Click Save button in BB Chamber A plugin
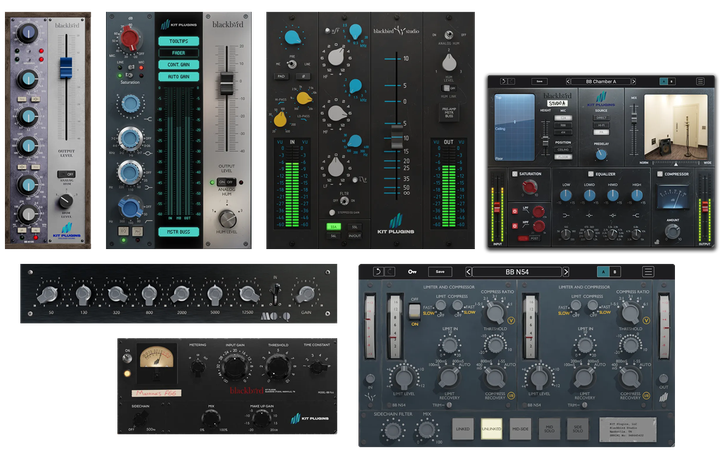Viewport: 720px width, 458px height. click(x=540, y=81)
